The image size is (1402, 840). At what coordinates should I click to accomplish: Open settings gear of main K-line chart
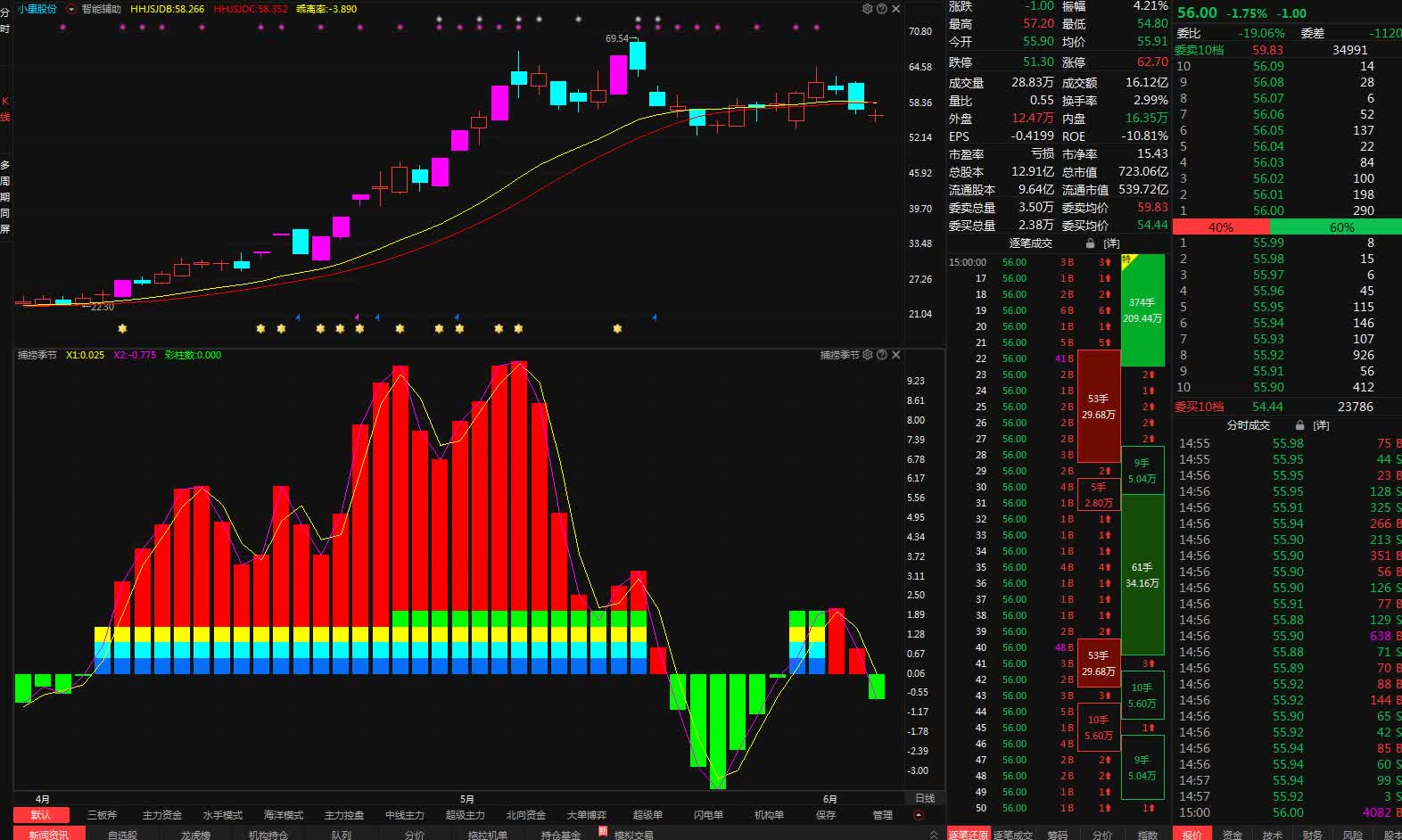tap(867, 9)
